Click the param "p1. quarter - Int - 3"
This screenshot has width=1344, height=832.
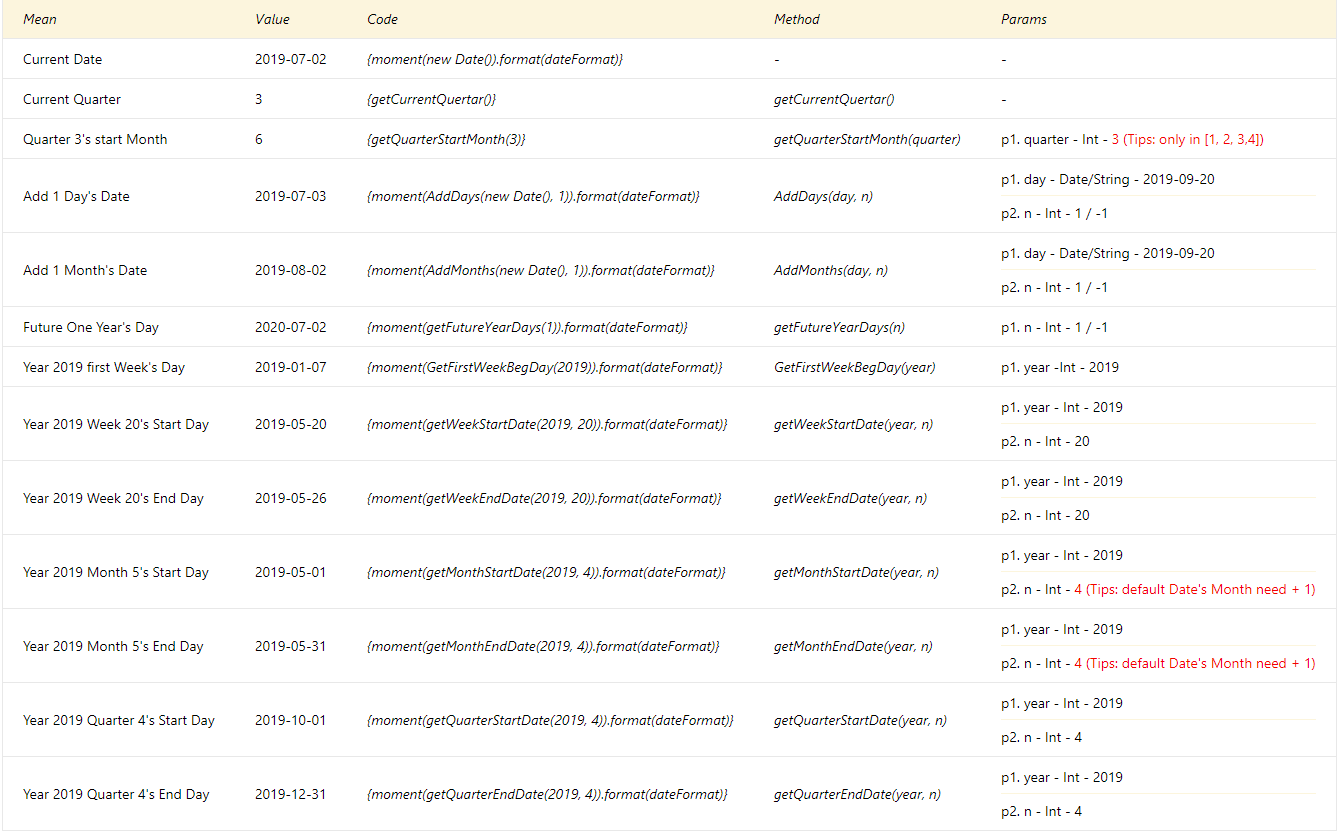click(x=1060, y=139)
